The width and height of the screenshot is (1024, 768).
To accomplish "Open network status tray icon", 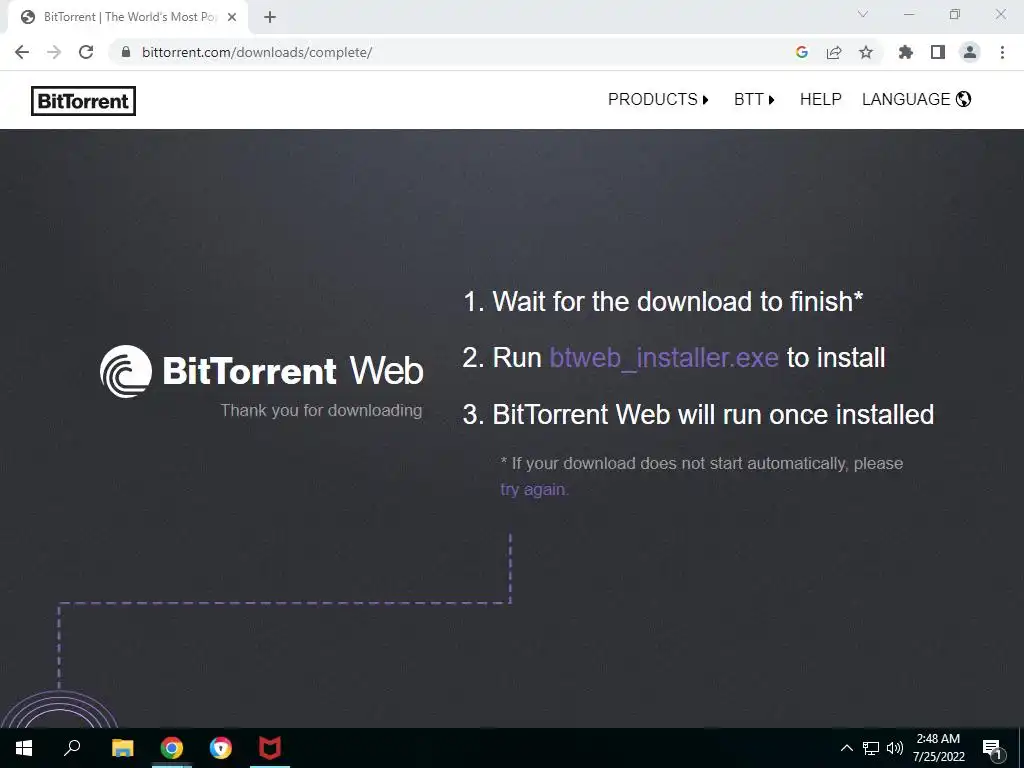I will (871, 748).
